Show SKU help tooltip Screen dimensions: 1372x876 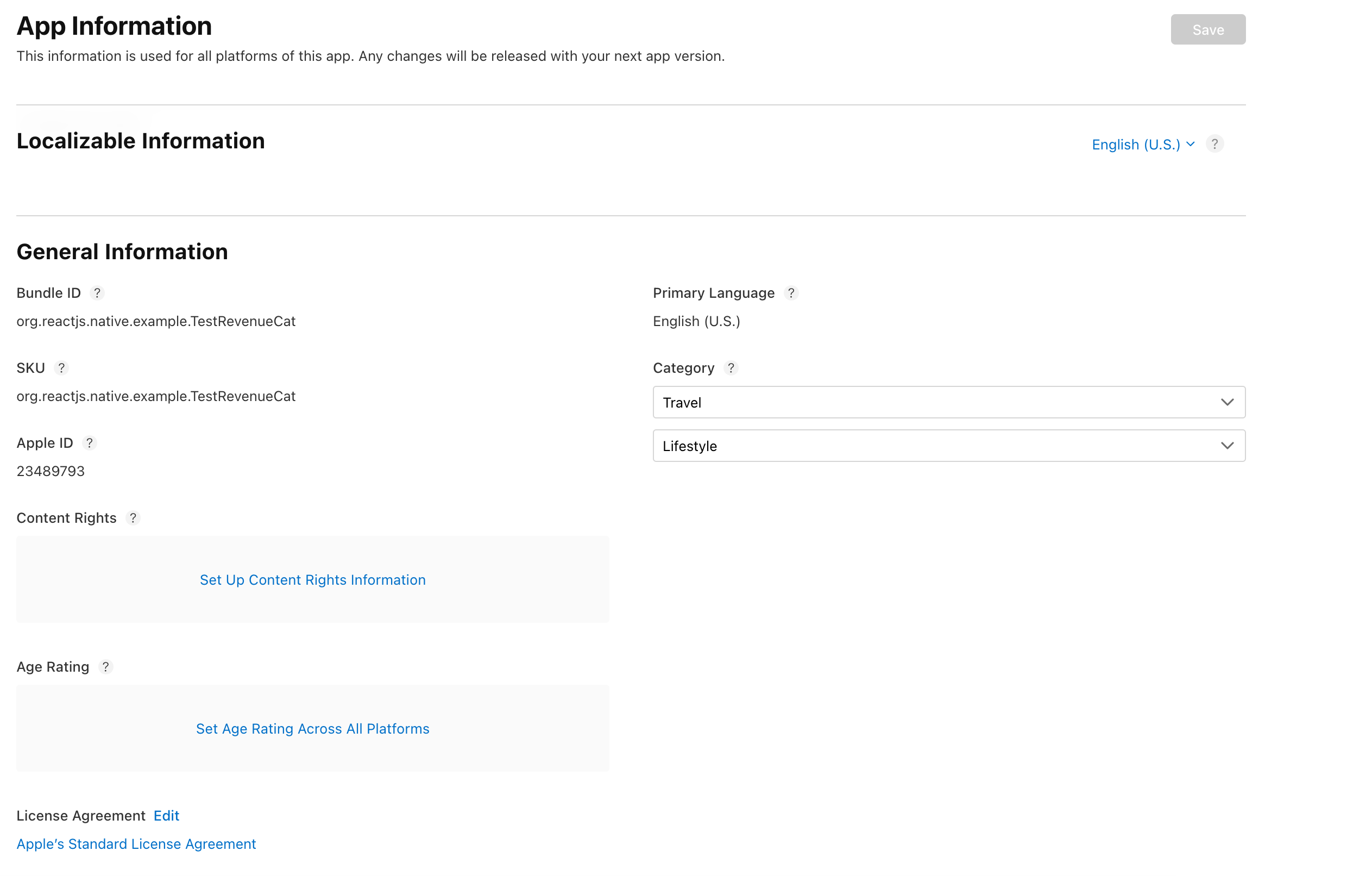(x=61, y=368)
